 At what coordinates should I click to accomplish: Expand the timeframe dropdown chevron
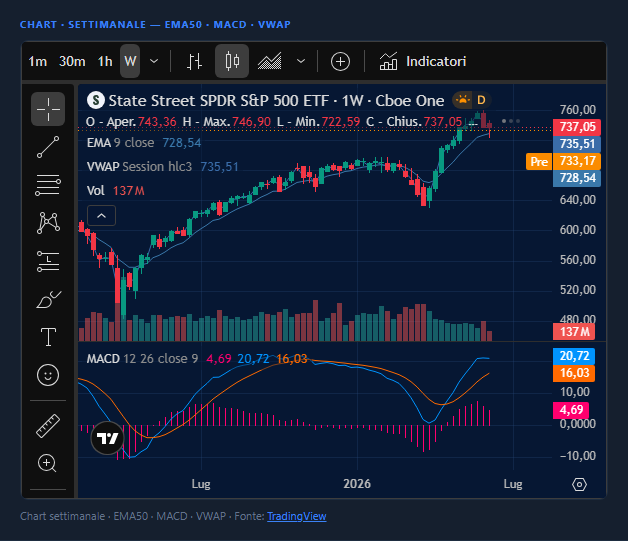pyautogui.click(x=154, y=62)
